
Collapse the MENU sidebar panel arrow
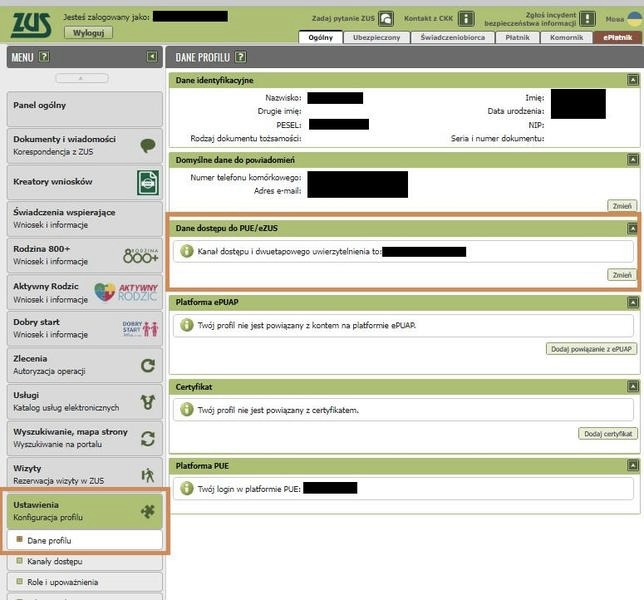pyautogui.click(x=152, y=56)
